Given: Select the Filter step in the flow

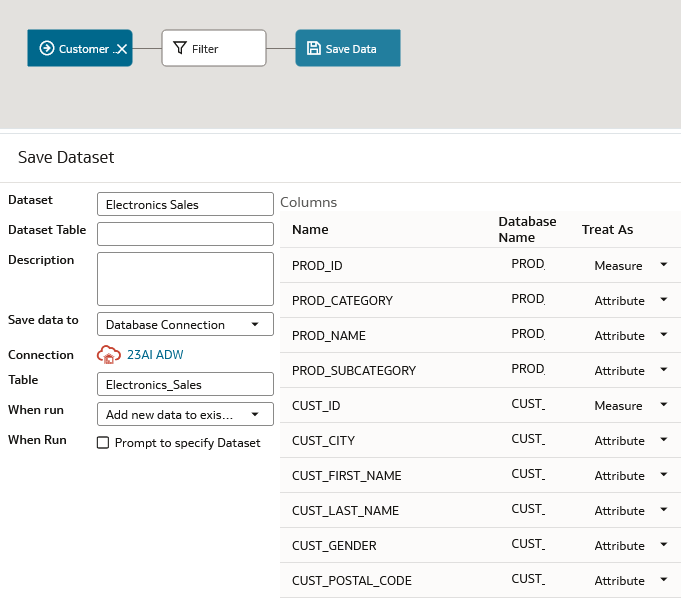Looking at the screenshot, I should [x=214, y=48].
